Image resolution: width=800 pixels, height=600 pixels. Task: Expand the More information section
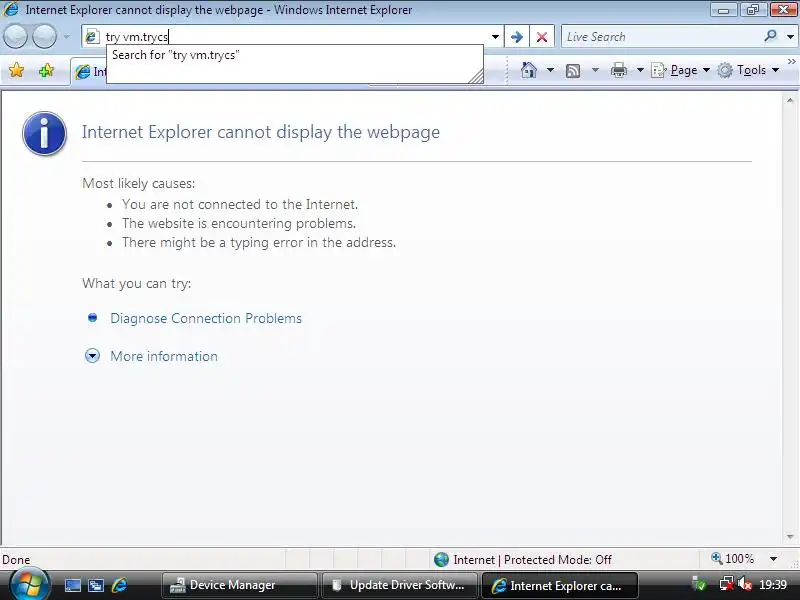(x=164, y=356)
